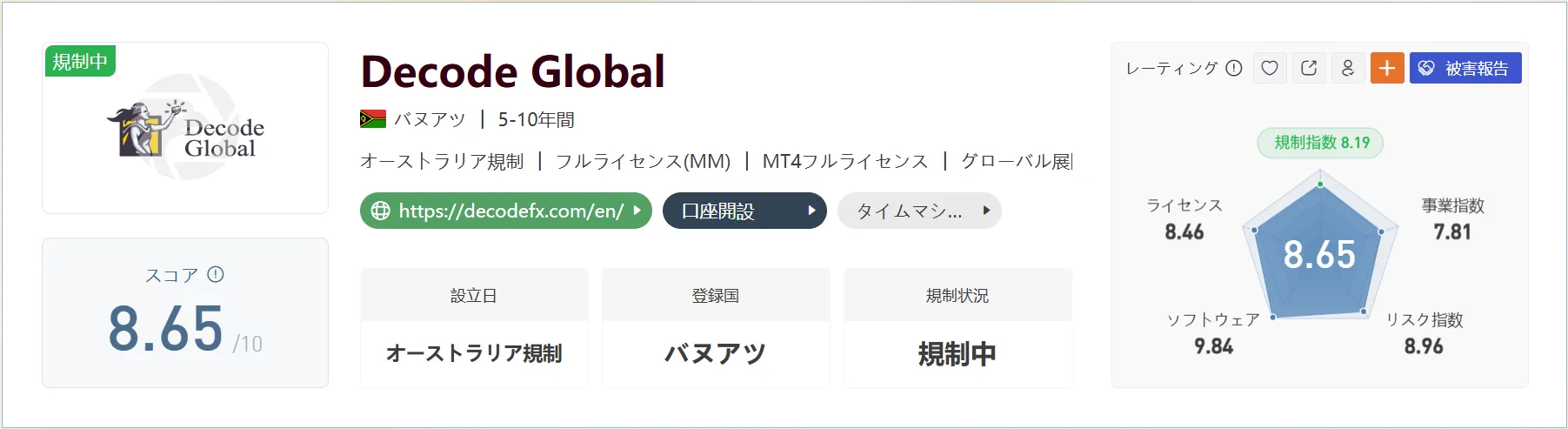Click the large 8.65 score value
1568x429 pixels.
165,329
